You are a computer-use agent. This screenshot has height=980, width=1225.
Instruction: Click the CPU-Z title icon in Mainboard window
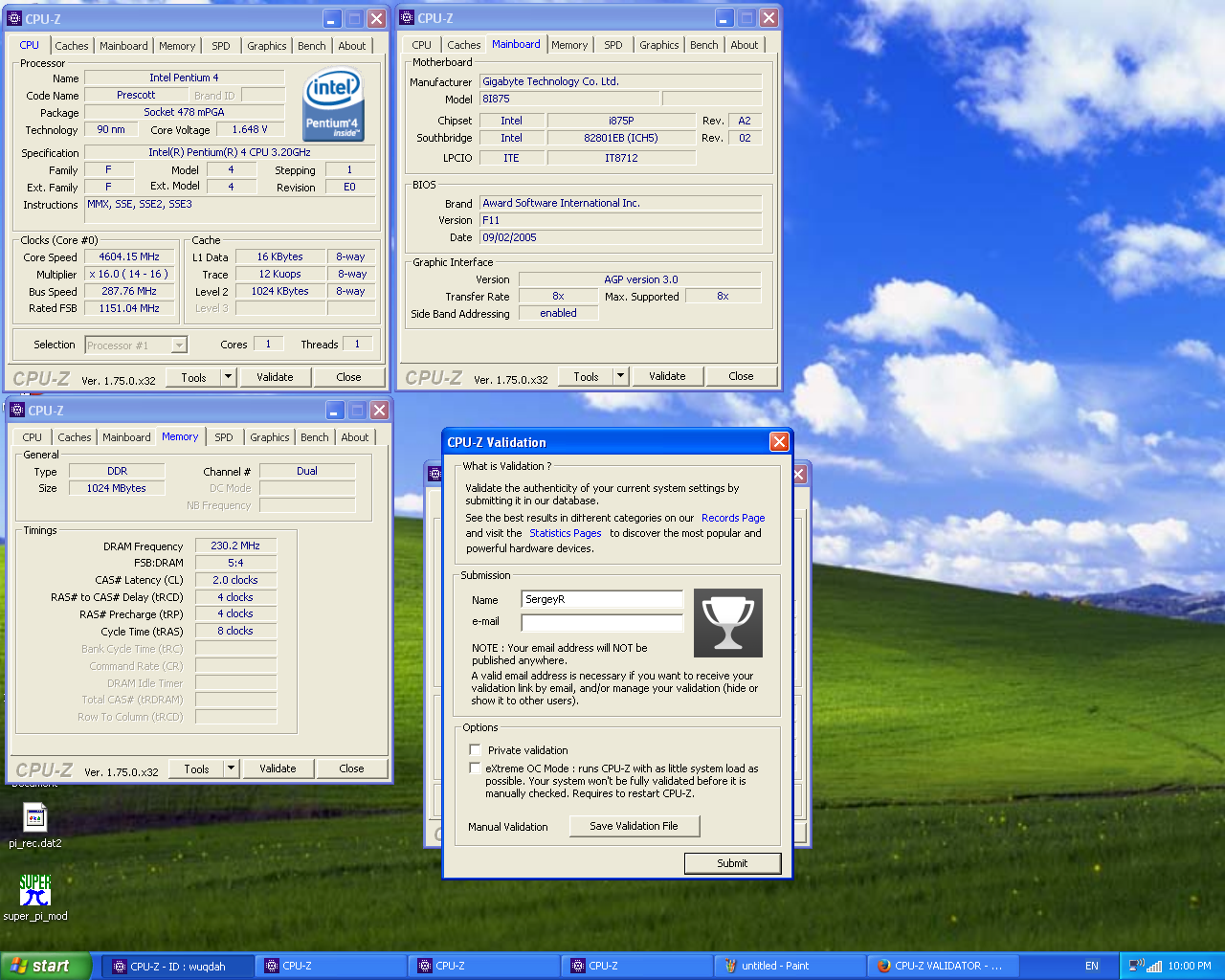[407, 17]
